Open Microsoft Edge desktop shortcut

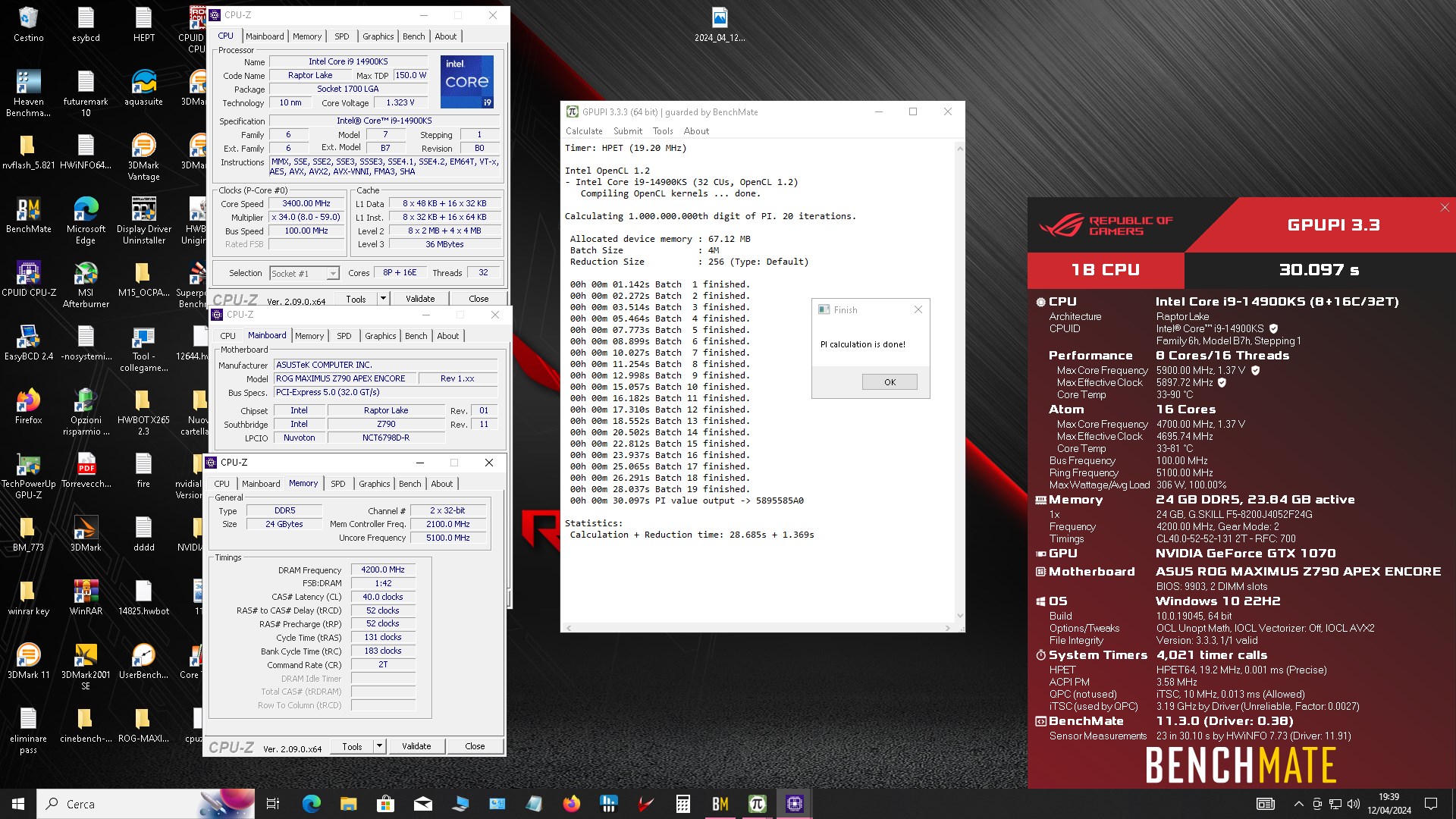86,221
